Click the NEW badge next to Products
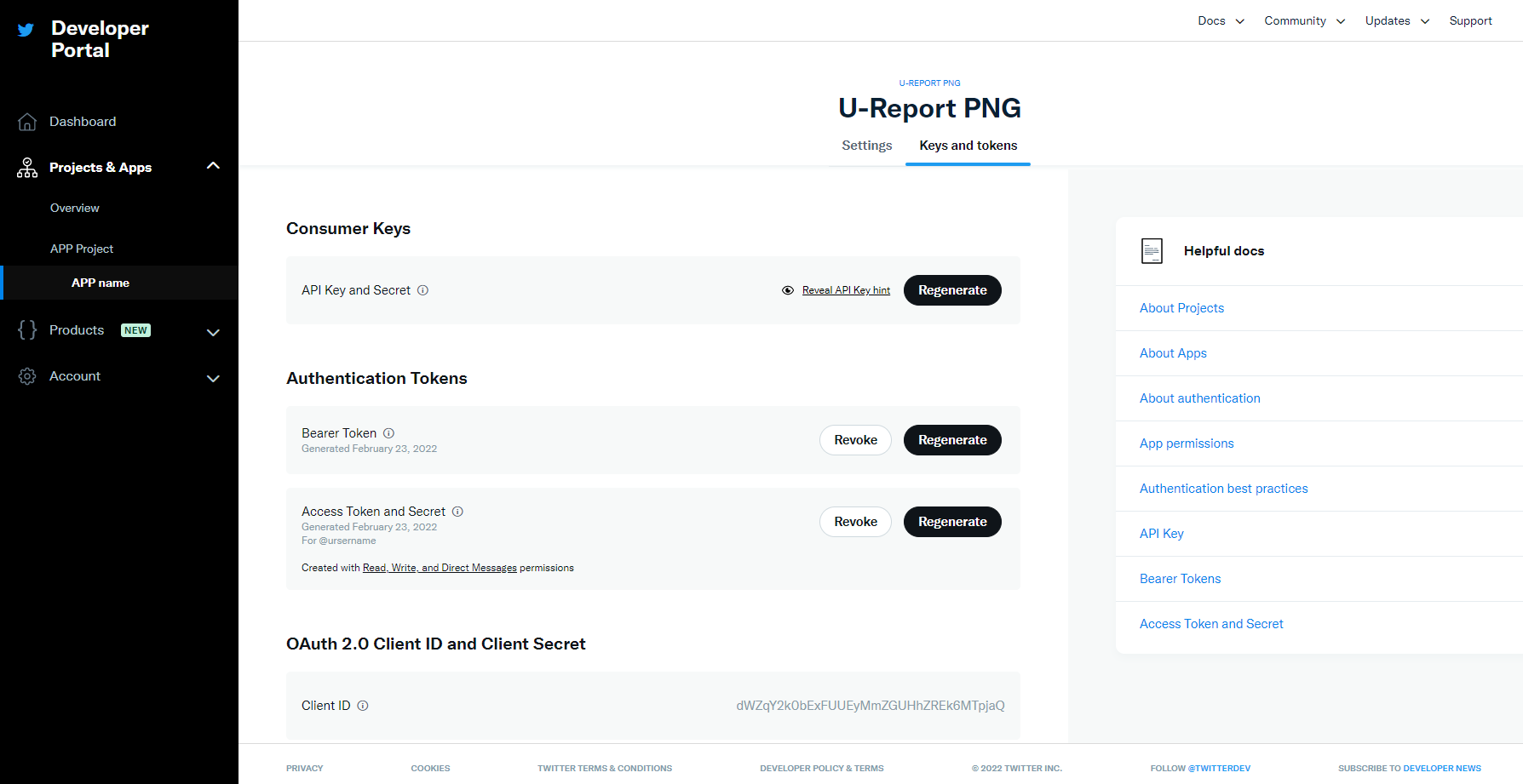Viewport: 1523px width, 784px height. (x=135, y=330)
